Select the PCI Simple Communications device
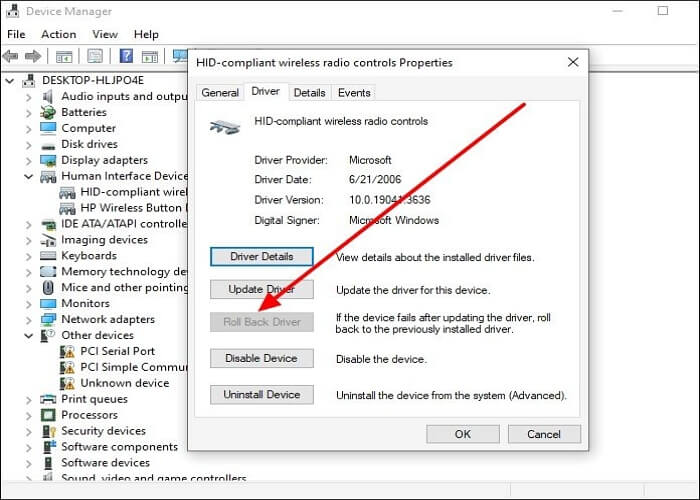Image resolution: width=700 pixels, height=500 pixels. pyautogui.click(x=123, y=367)
